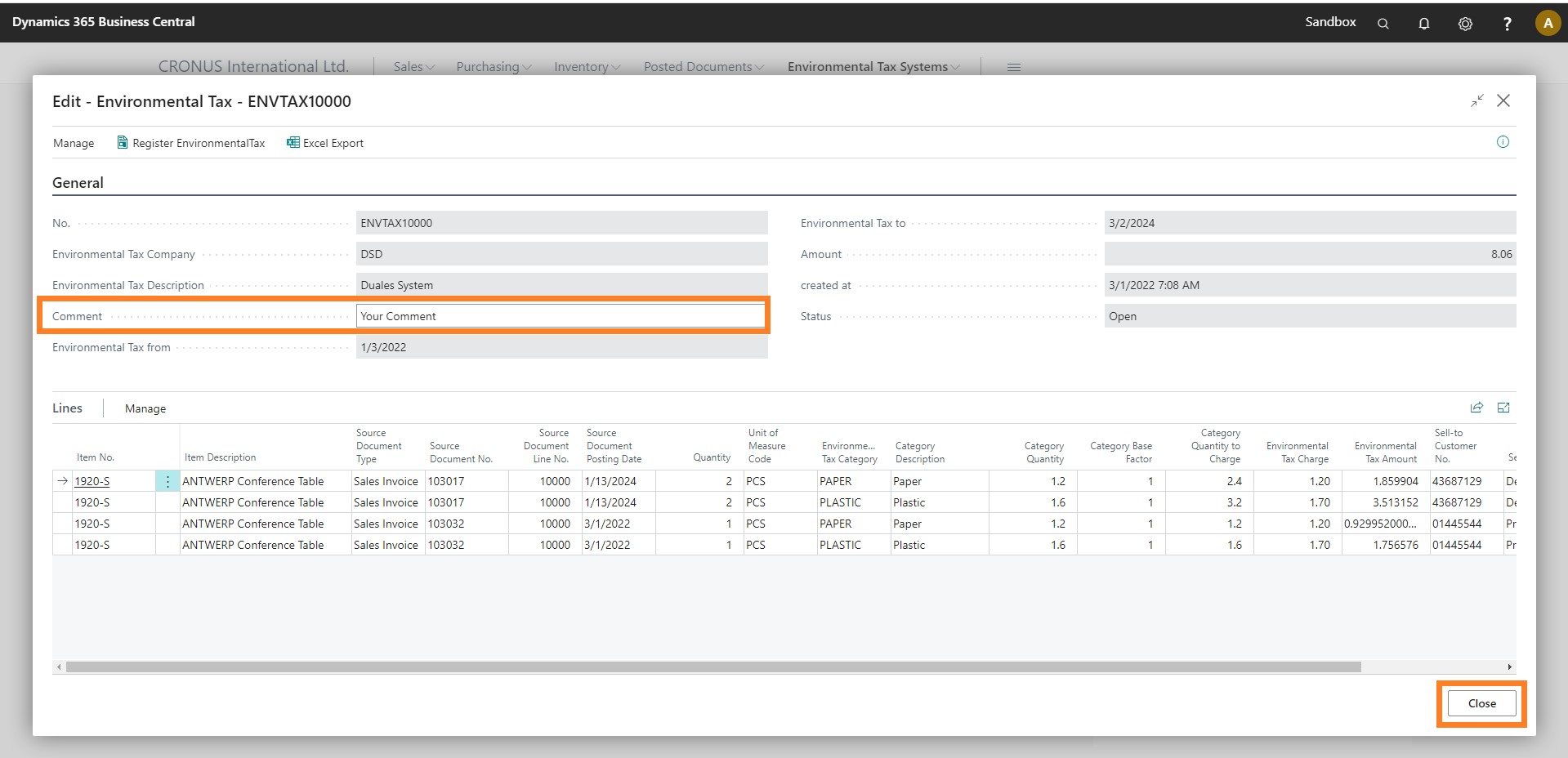Click the page information icon
The width and height of the screenshot is (1568, 758).
click(x=1502, y=142)
